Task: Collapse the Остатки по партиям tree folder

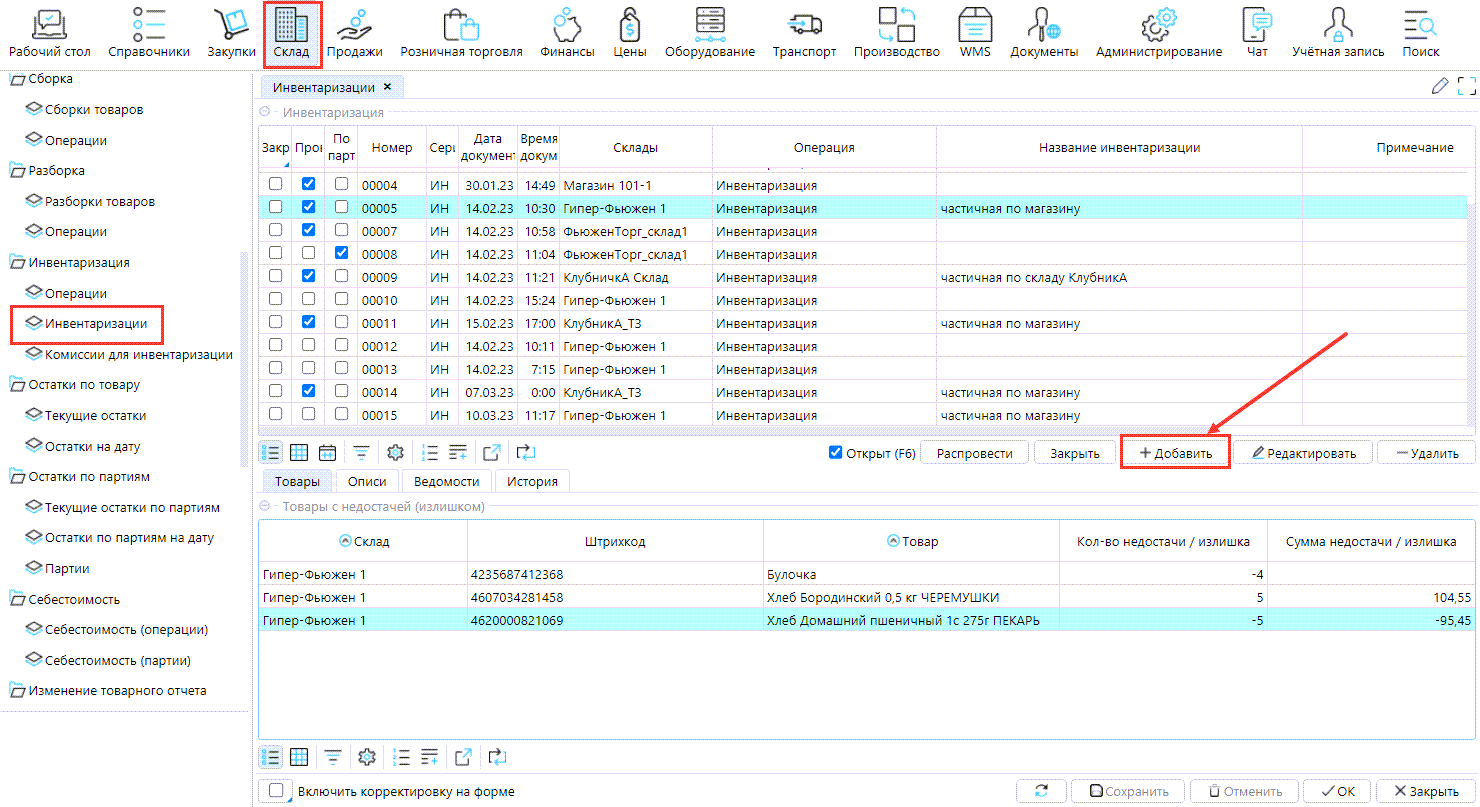Action: point(17,477)
